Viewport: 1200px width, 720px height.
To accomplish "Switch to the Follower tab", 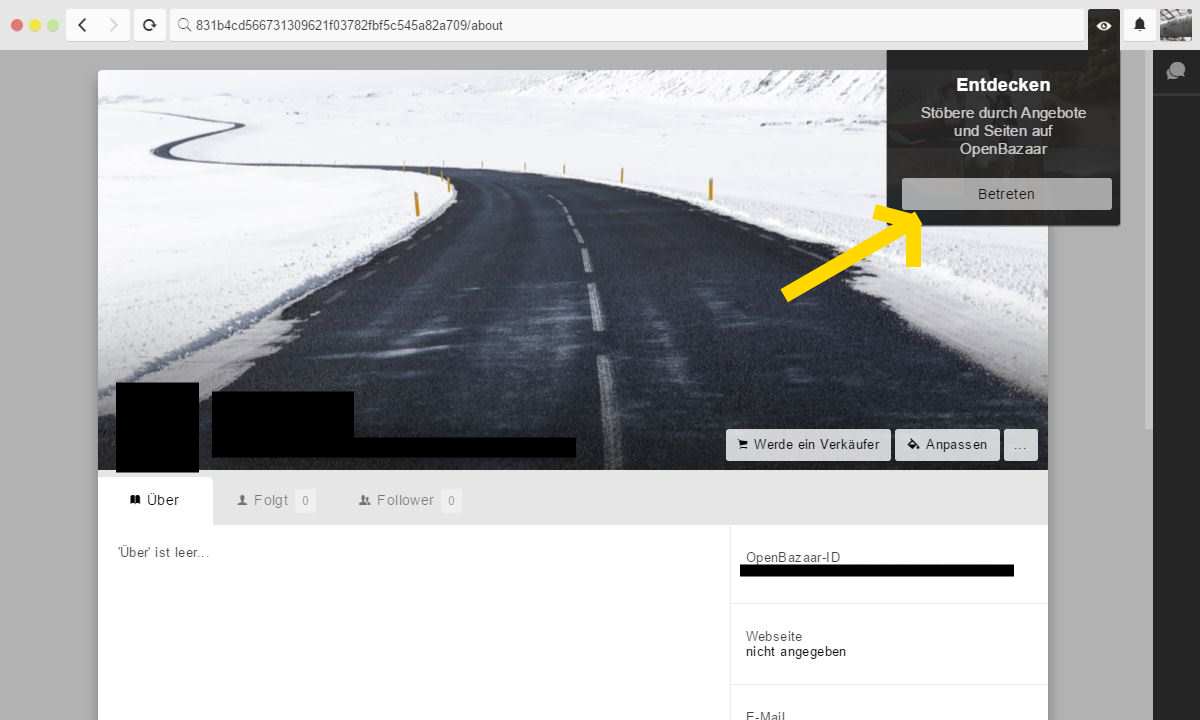I will [x=409, y=500].
